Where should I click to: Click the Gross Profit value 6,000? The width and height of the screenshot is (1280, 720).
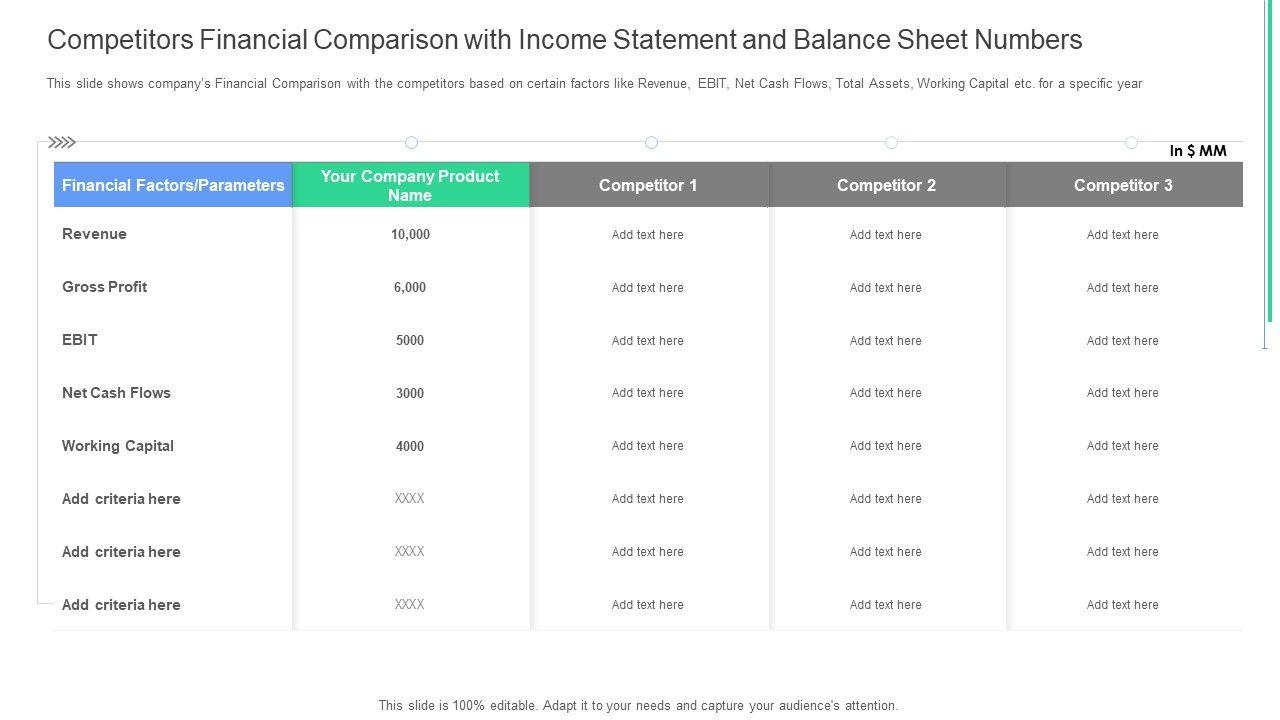pos(410,288)
